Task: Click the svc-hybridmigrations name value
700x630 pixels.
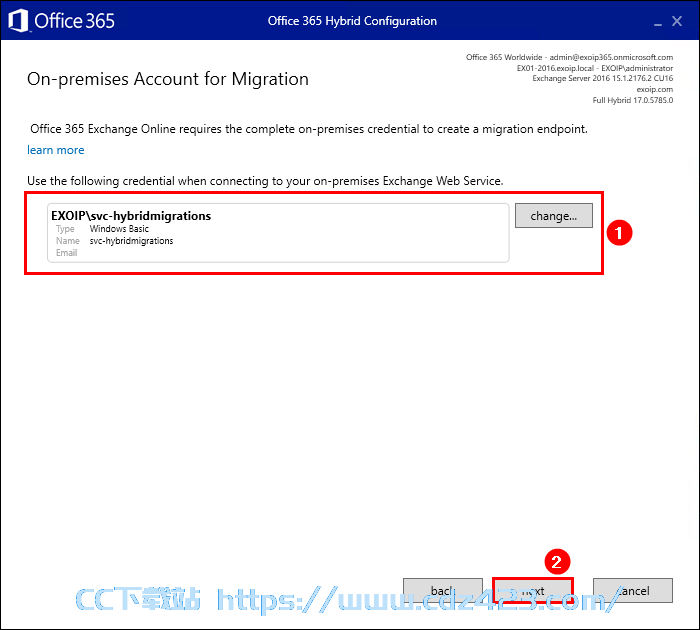Action: pos(131,241)
